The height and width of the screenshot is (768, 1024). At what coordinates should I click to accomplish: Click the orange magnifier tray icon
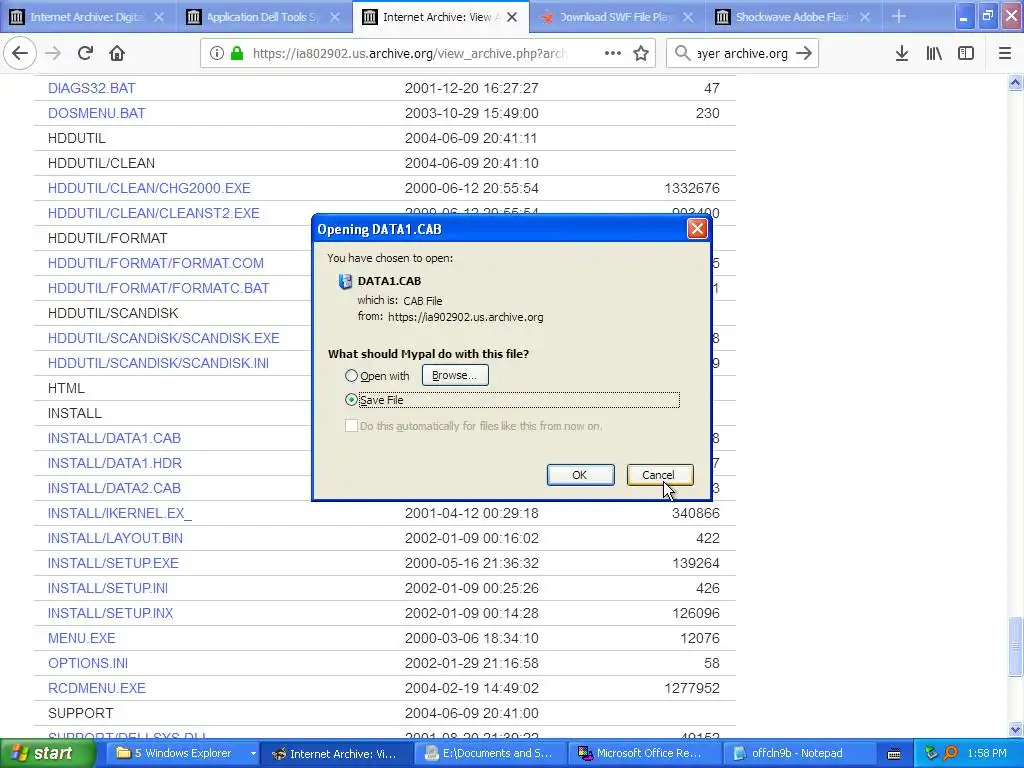pos(951,754)
